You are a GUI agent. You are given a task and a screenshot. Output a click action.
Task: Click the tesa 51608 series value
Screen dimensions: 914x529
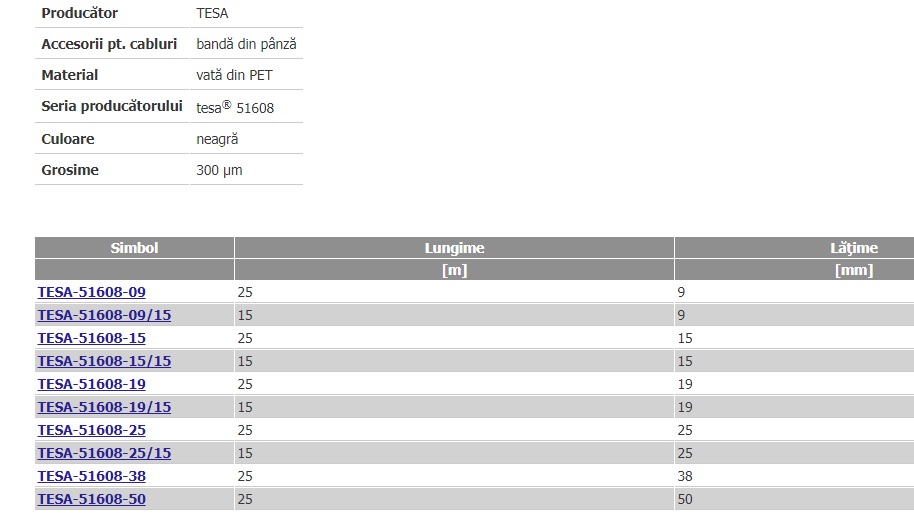click(235, 107)
